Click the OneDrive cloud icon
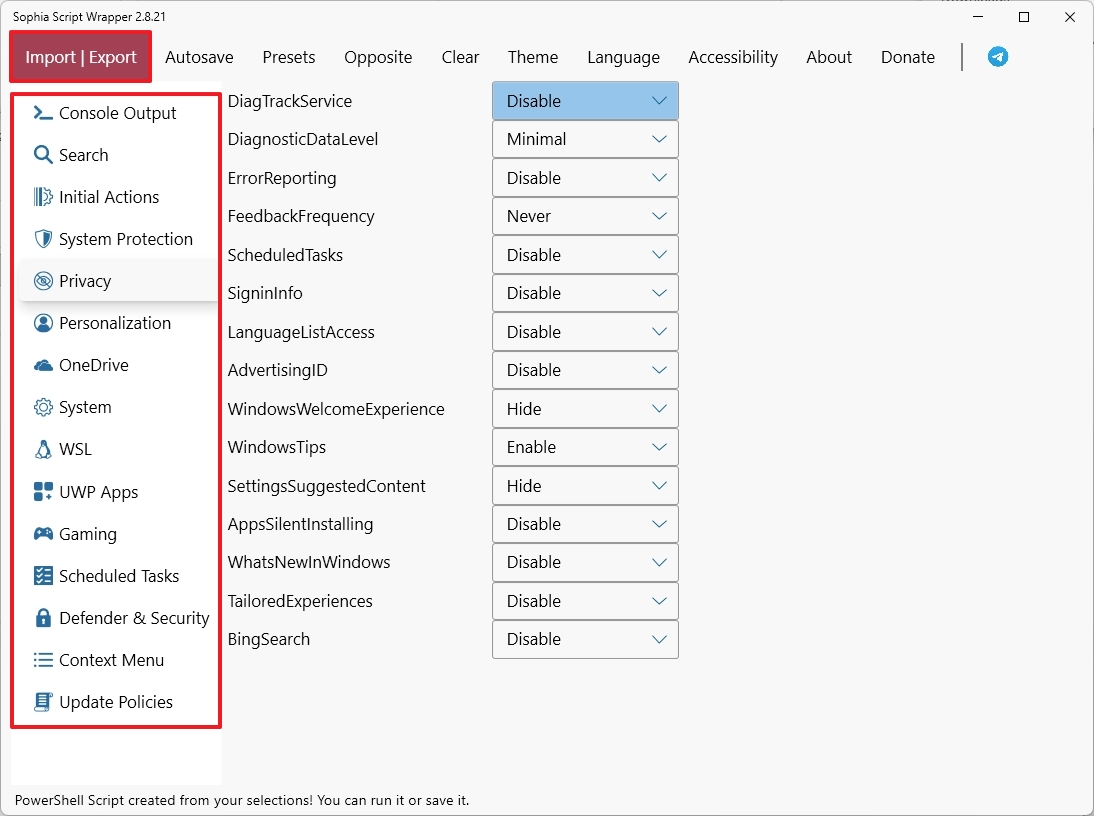This screenshot has width=1094, height=816. click(x=43, y=365)
